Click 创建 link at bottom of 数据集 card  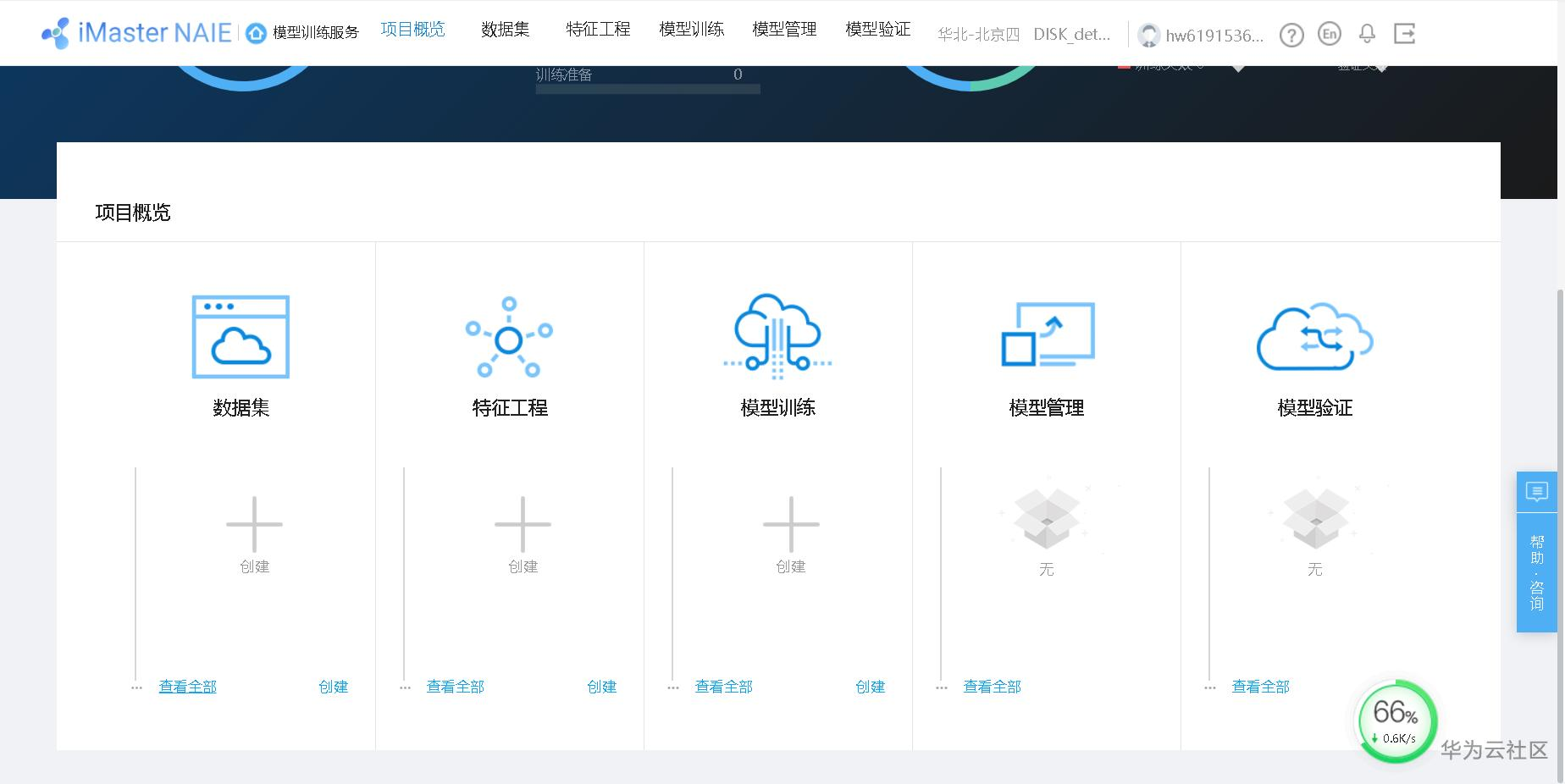334,687
